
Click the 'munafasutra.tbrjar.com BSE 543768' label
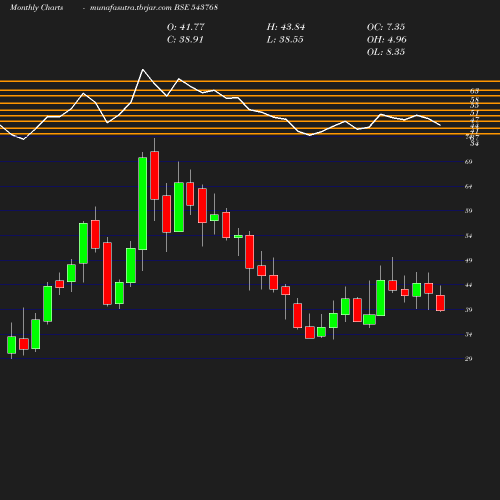(154, 7)
